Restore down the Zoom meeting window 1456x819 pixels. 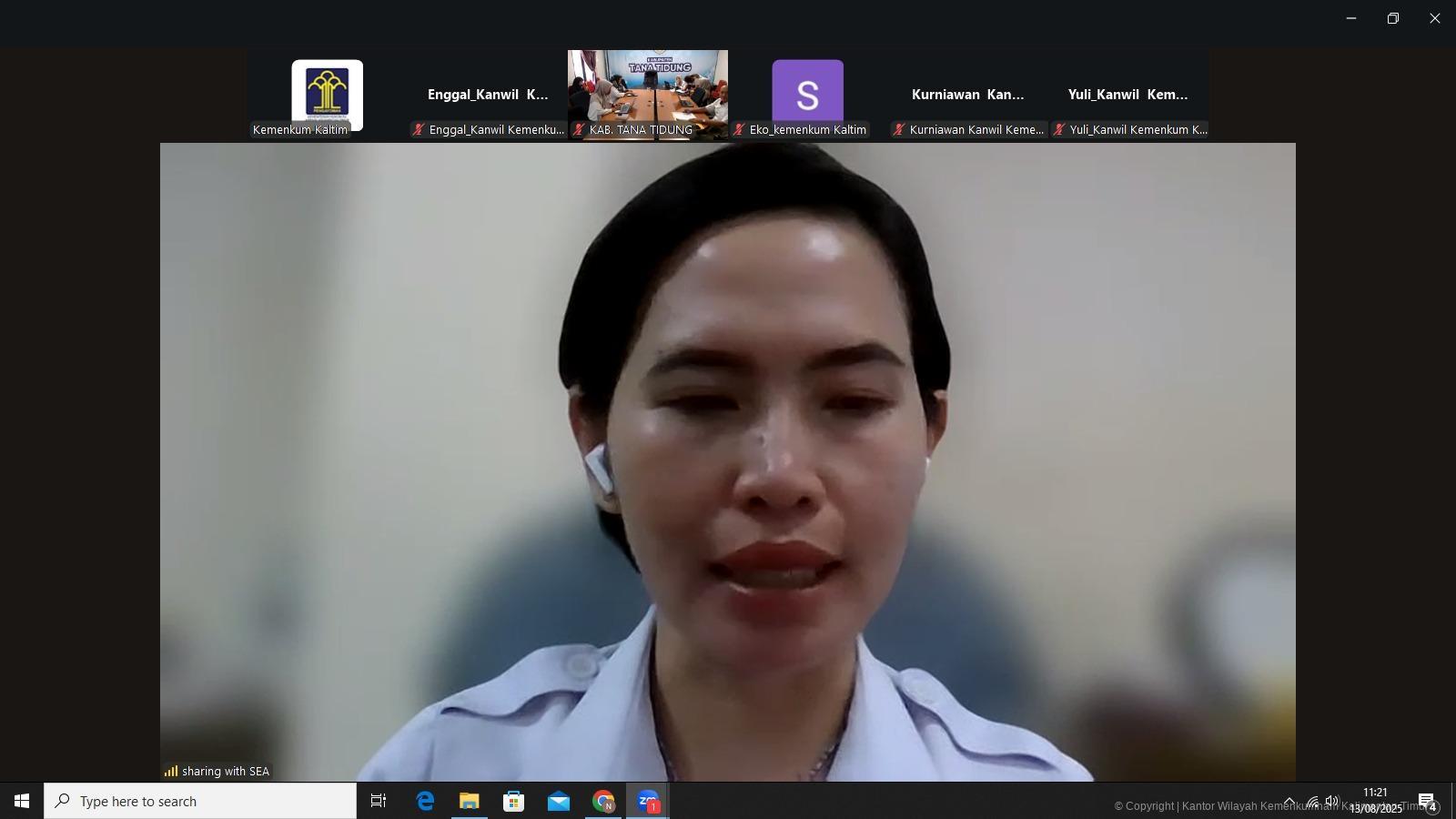(x=1393, y=18)
